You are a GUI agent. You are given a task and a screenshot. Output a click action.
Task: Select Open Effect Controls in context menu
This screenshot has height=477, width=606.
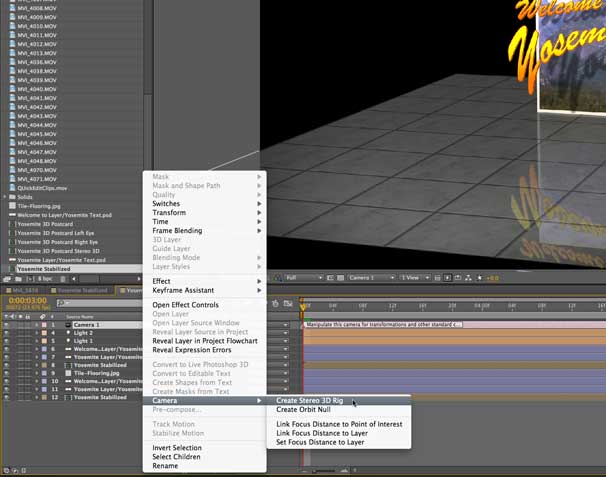[186, 305]
